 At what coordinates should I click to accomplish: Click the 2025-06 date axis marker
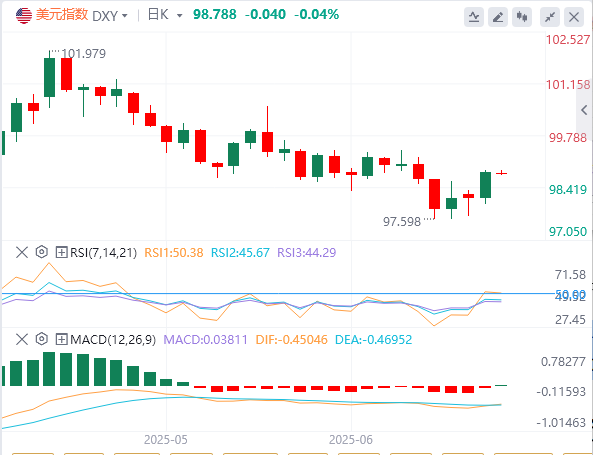click(x=351, y=440)
